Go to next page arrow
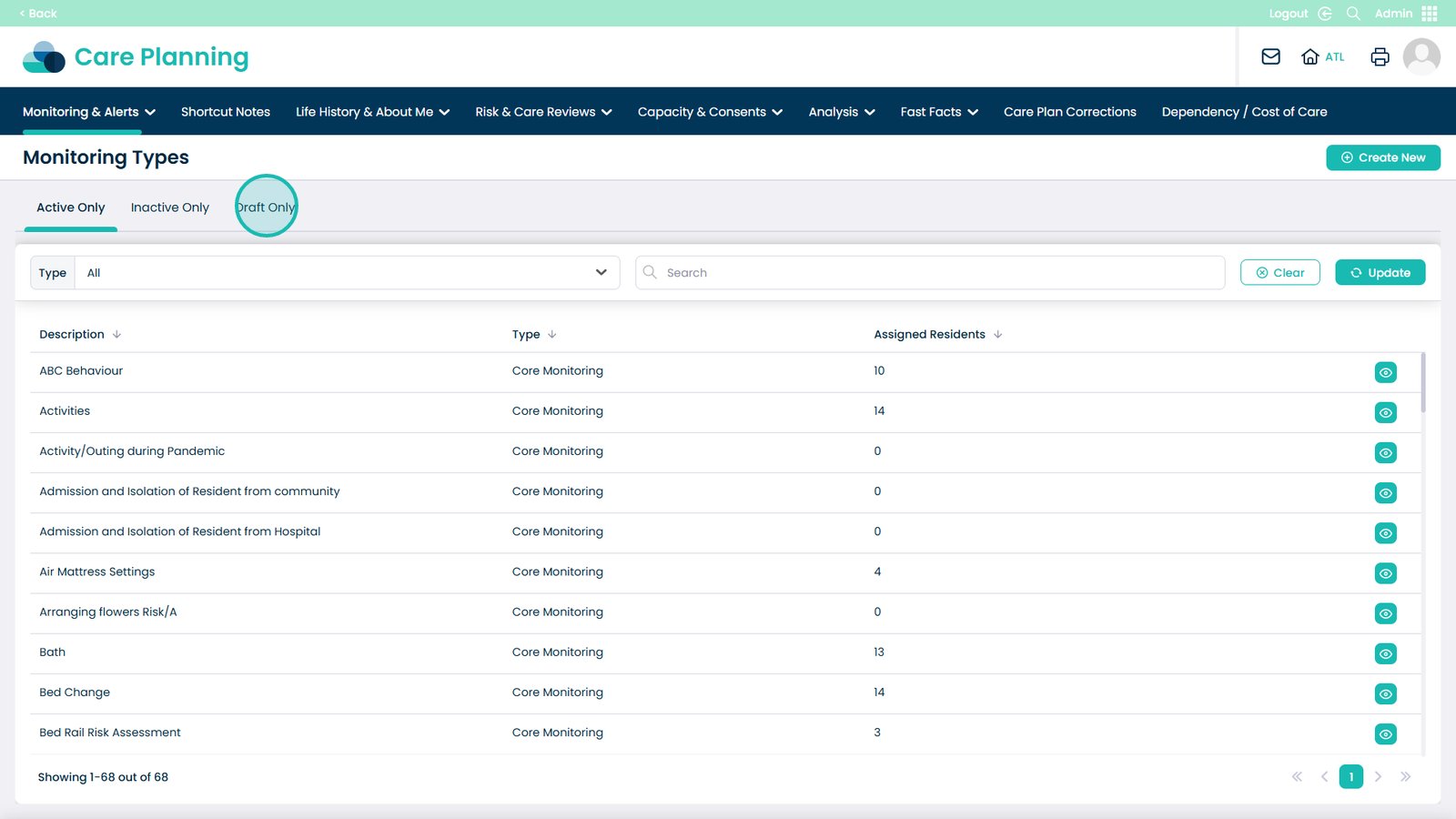The height and width of the screenshot is (819, 1456). pos(1378,776)
